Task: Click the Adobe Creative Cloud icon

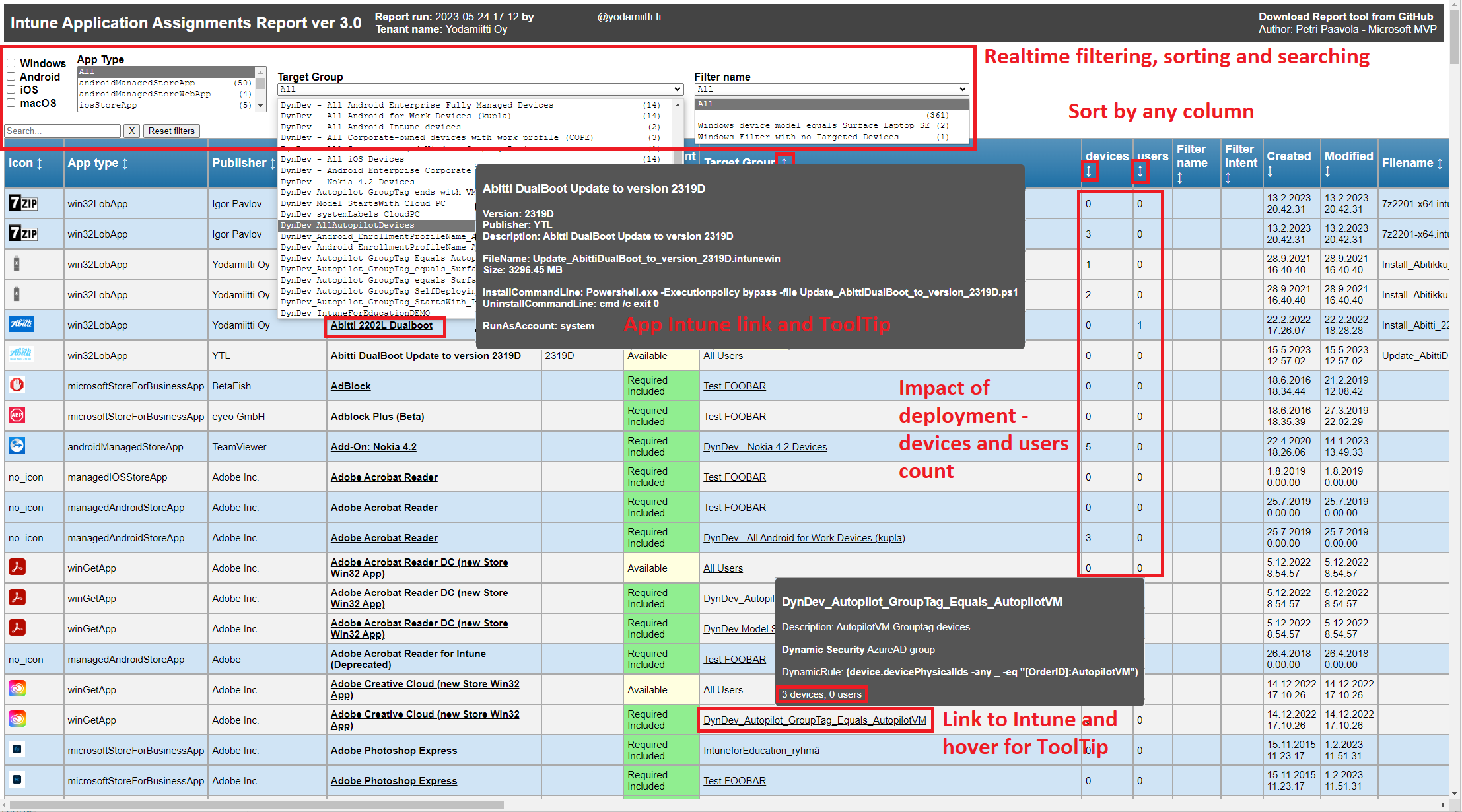Action: (17, 689)
